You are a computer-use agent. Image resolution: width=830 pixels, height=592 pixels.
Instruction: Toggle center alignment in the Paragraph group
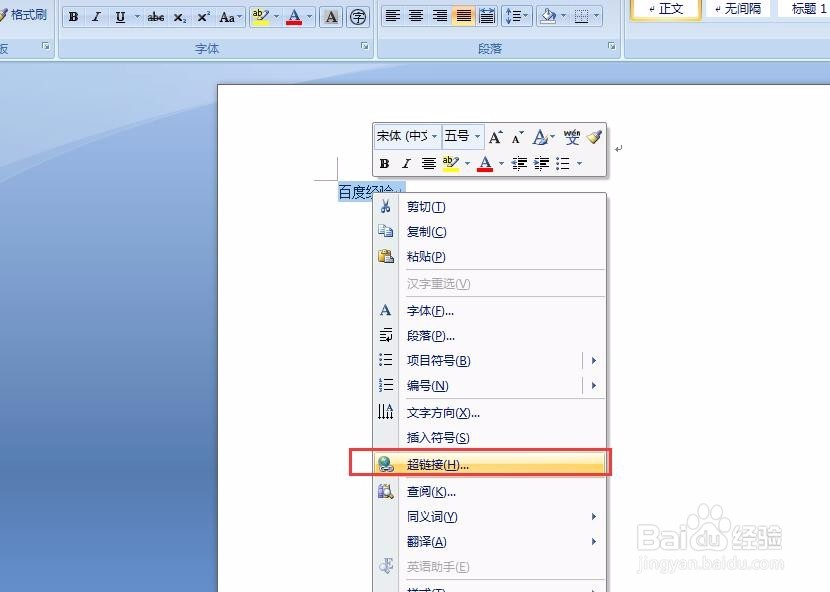(x=416, y=15)
